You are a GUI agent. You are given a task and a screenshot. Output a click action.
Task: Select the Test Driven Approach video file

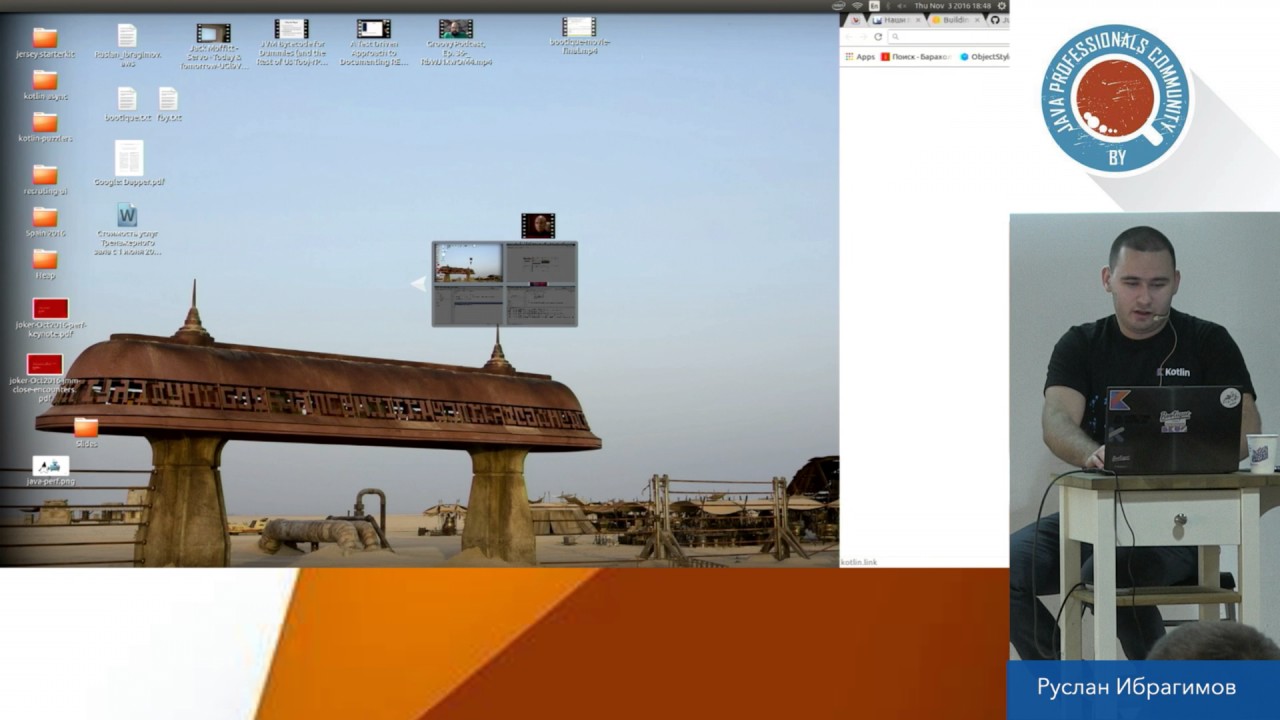pos(373,29)
